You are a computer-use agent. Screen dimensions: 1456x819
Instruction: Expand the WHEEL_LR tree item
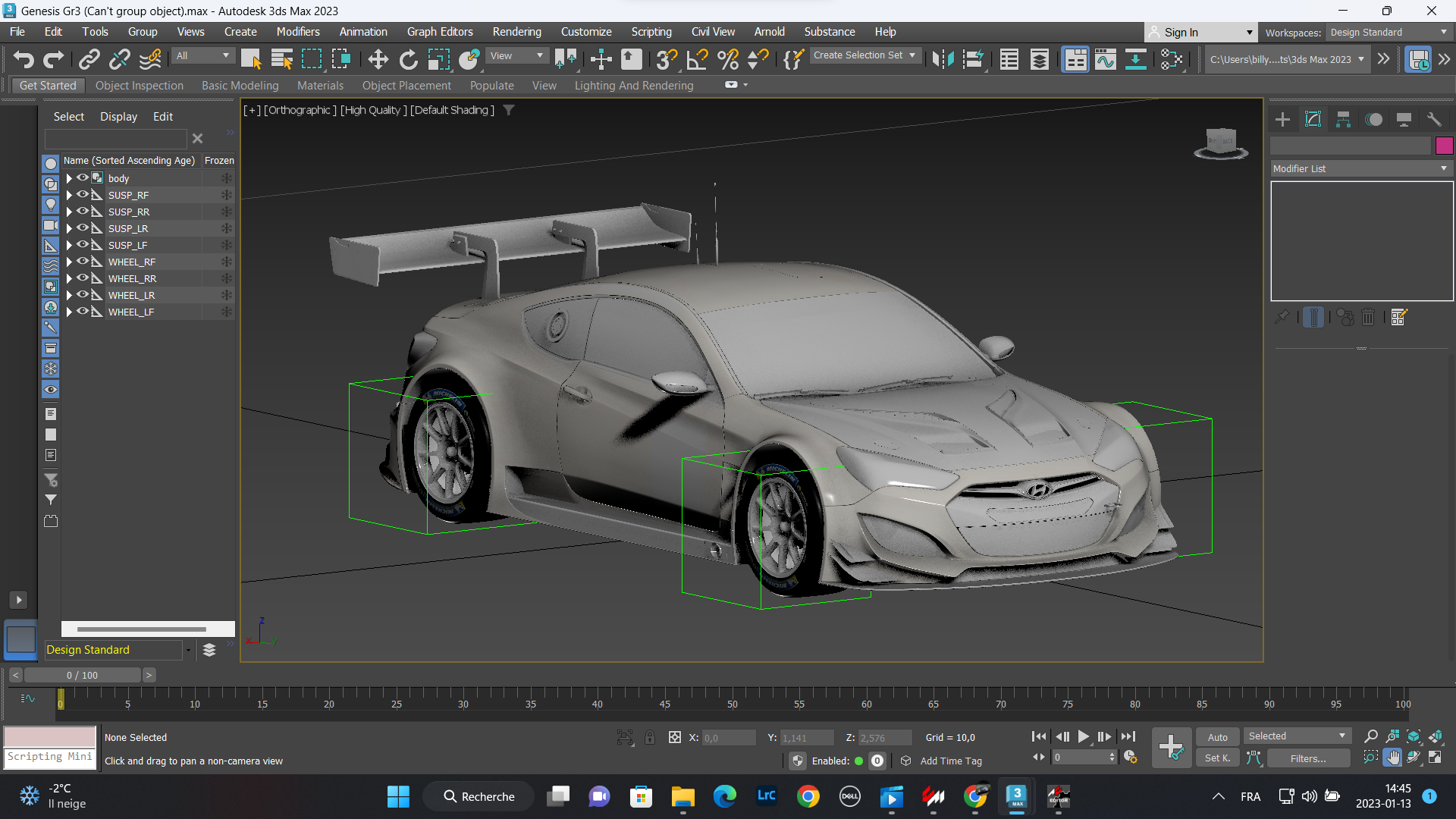[68, 294]
